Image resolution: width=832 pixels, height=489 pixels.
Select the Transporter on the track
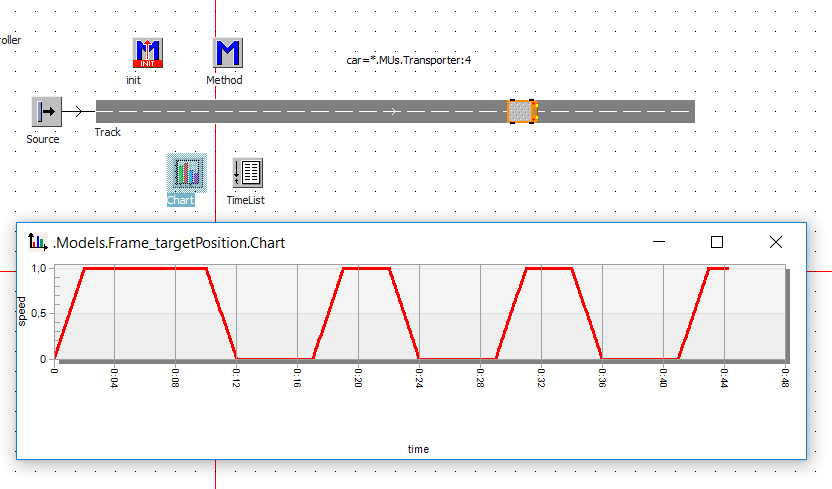pyautogui.click(x=522, y=111)
